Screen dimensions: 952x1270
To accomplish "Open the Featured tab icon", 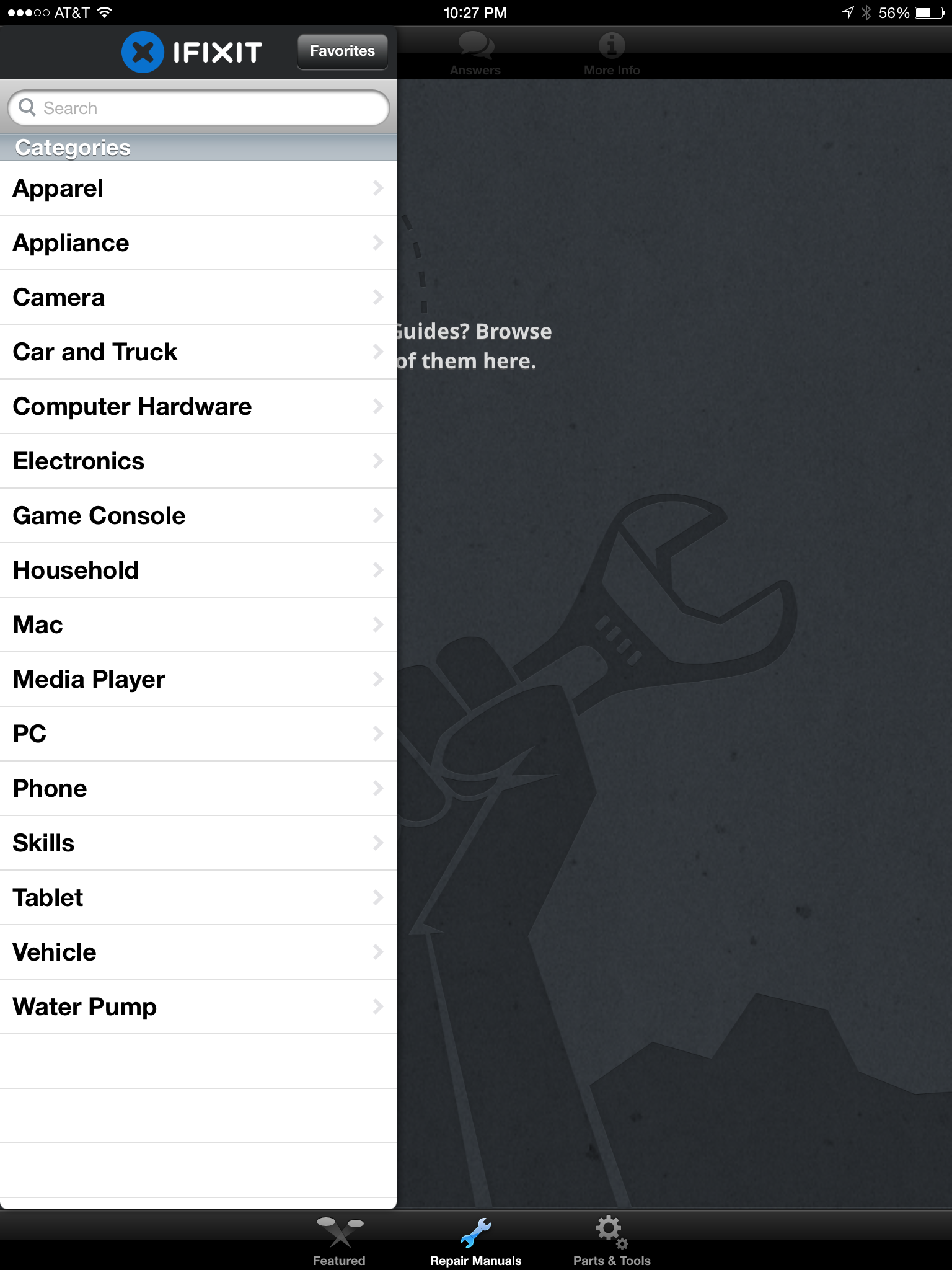I will click(x=340, y=1232).
